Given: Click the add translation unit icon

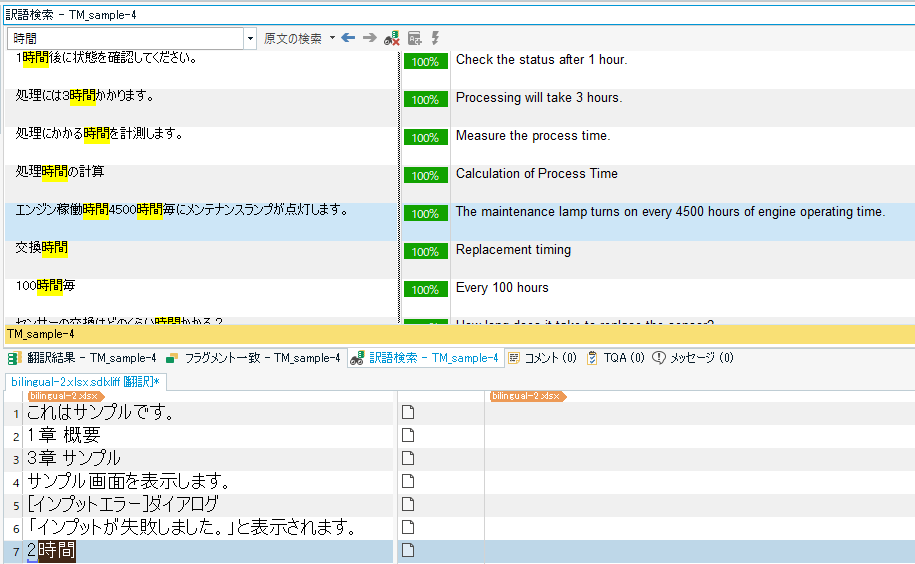Looking at the screenshot, I should tap(414, 38).
